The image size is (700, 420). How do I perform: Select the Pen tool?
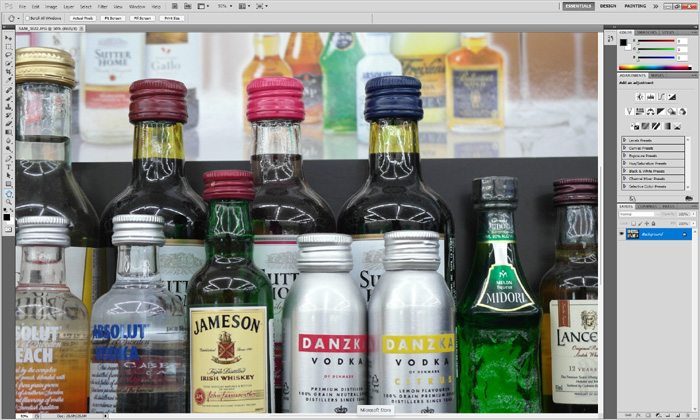[x=8, y=159]
